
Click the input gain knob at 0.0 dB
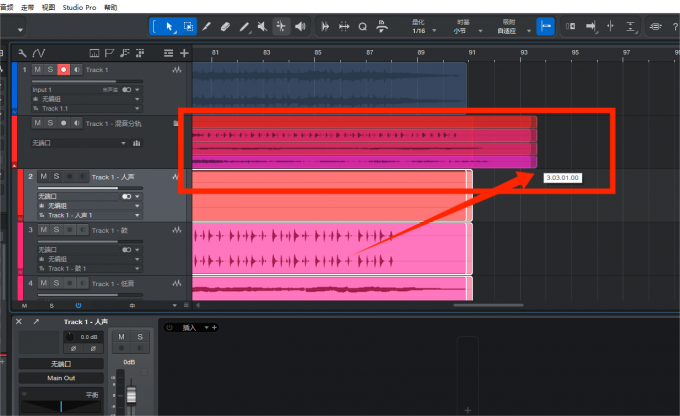pos(69,337)
